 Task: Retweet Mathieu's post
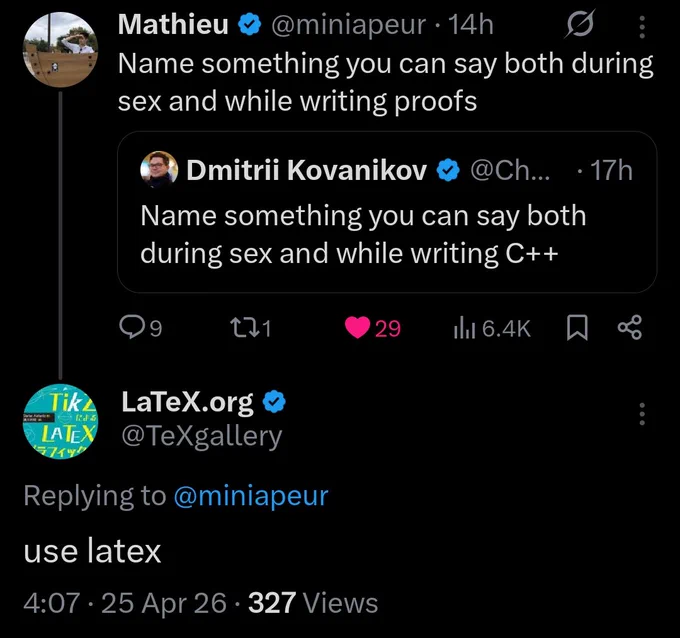coord(250,328)
